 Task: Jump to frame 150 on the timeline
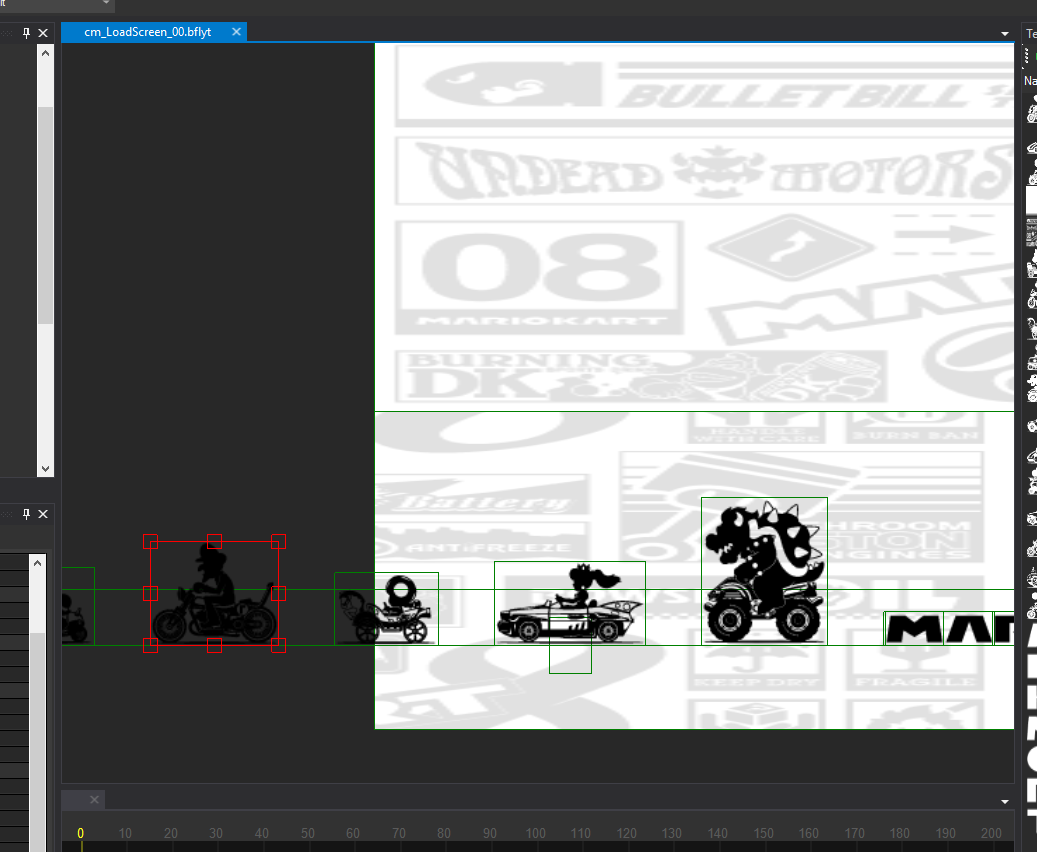pyautogui.click(x=763, y=833)
